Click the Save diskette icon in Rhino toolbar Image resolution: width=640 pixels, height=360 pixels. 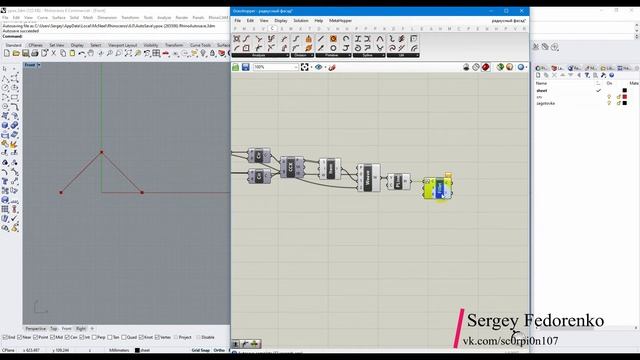(26, 53)
